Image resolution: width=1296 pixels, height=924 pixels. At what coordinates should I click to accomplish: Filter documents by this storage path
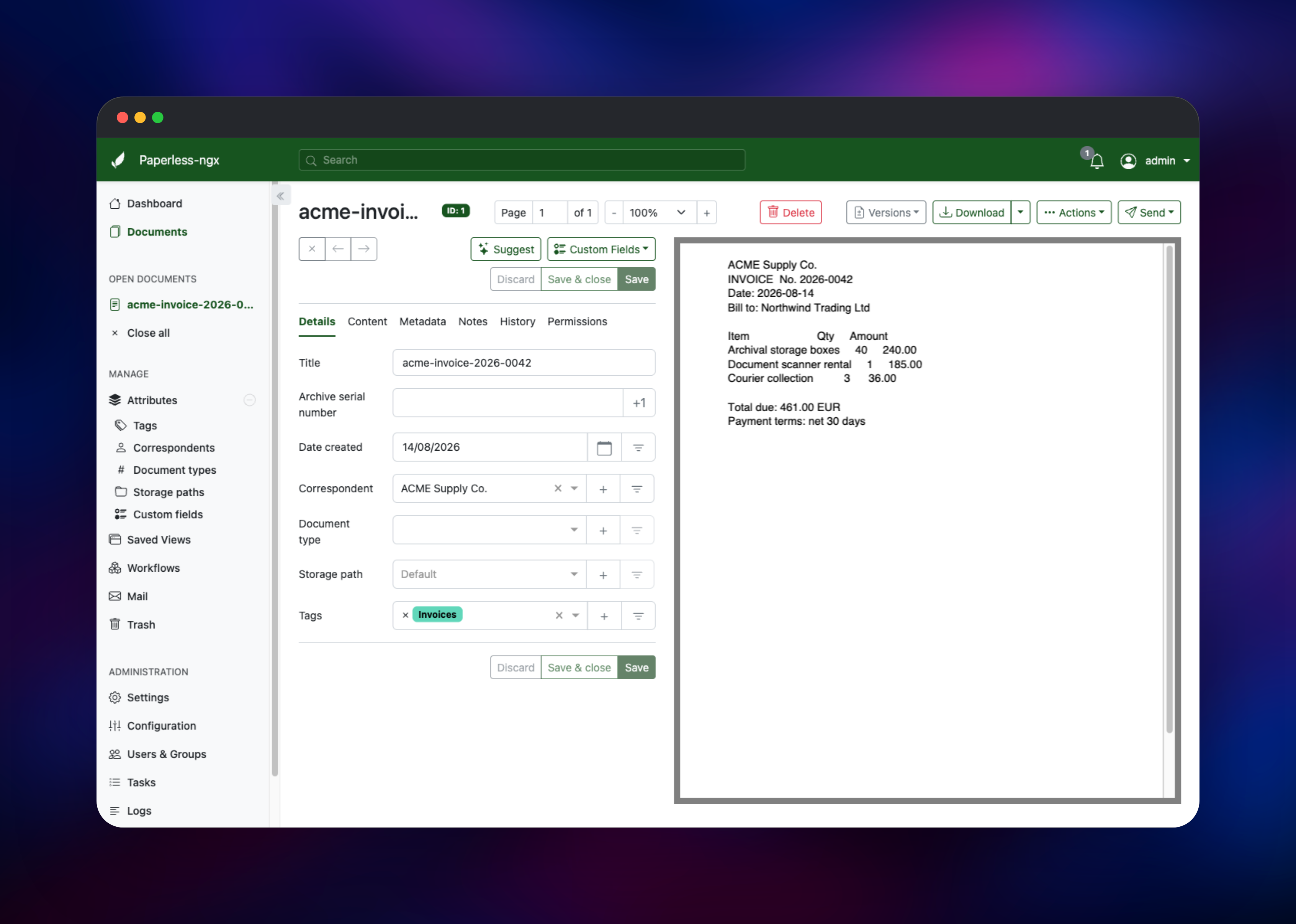[x=637, y=575]
